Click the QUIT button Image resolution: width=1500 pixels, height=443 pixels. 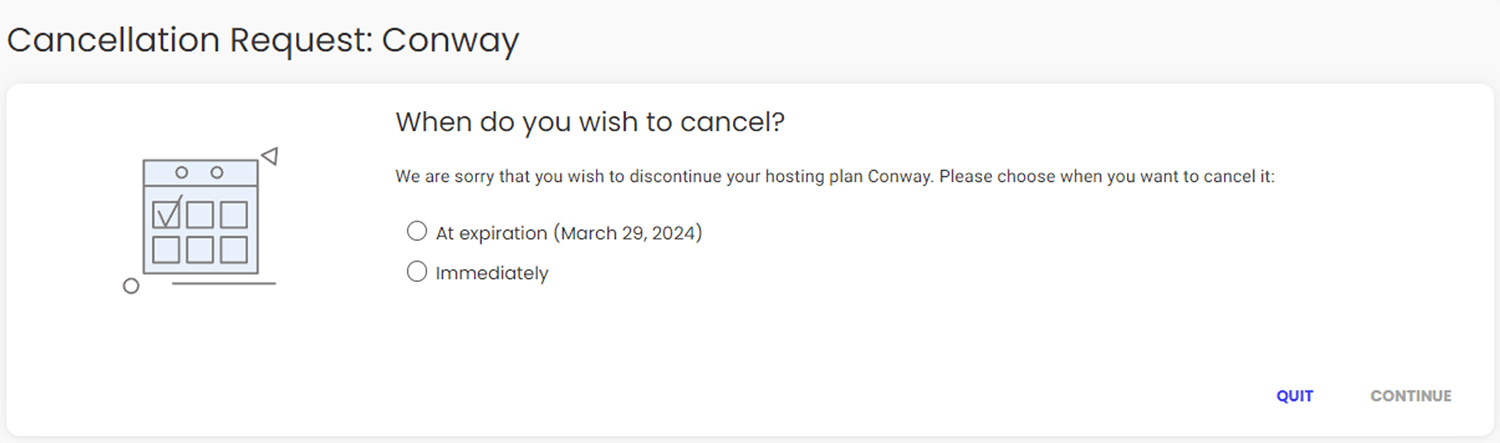[x=1294, y=396]
